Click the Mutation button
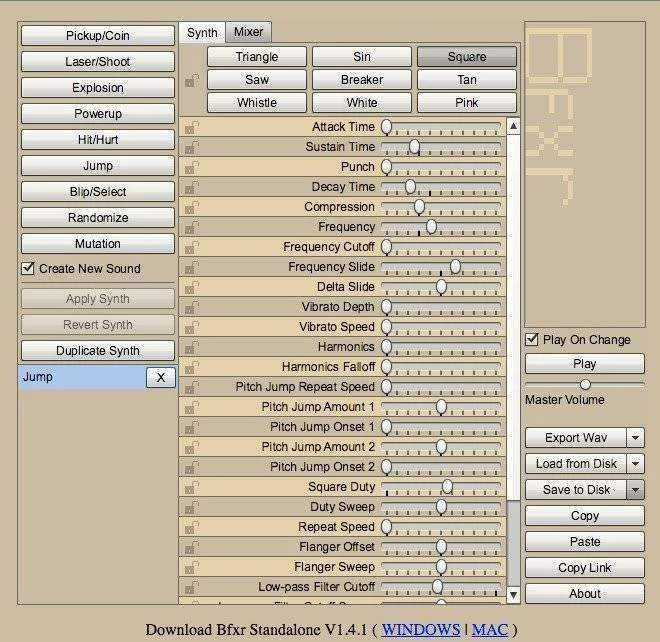This screenshot has height=642, width=660. pos(98,244)
